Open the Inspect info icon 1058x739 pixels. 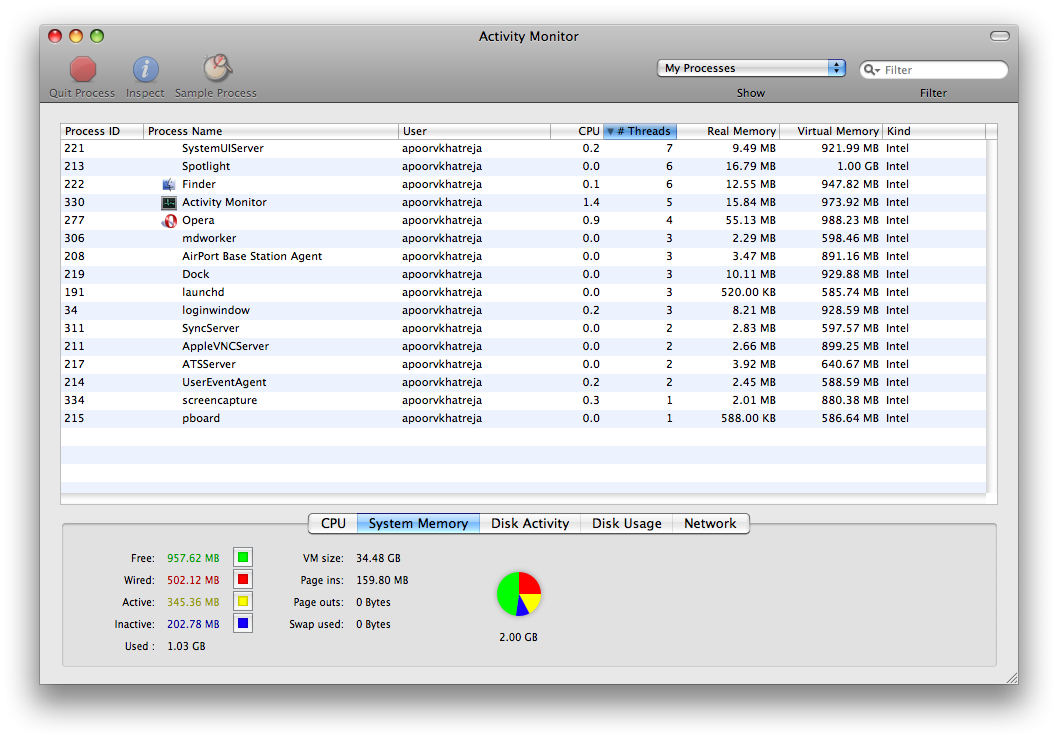(x=145, y=70)
